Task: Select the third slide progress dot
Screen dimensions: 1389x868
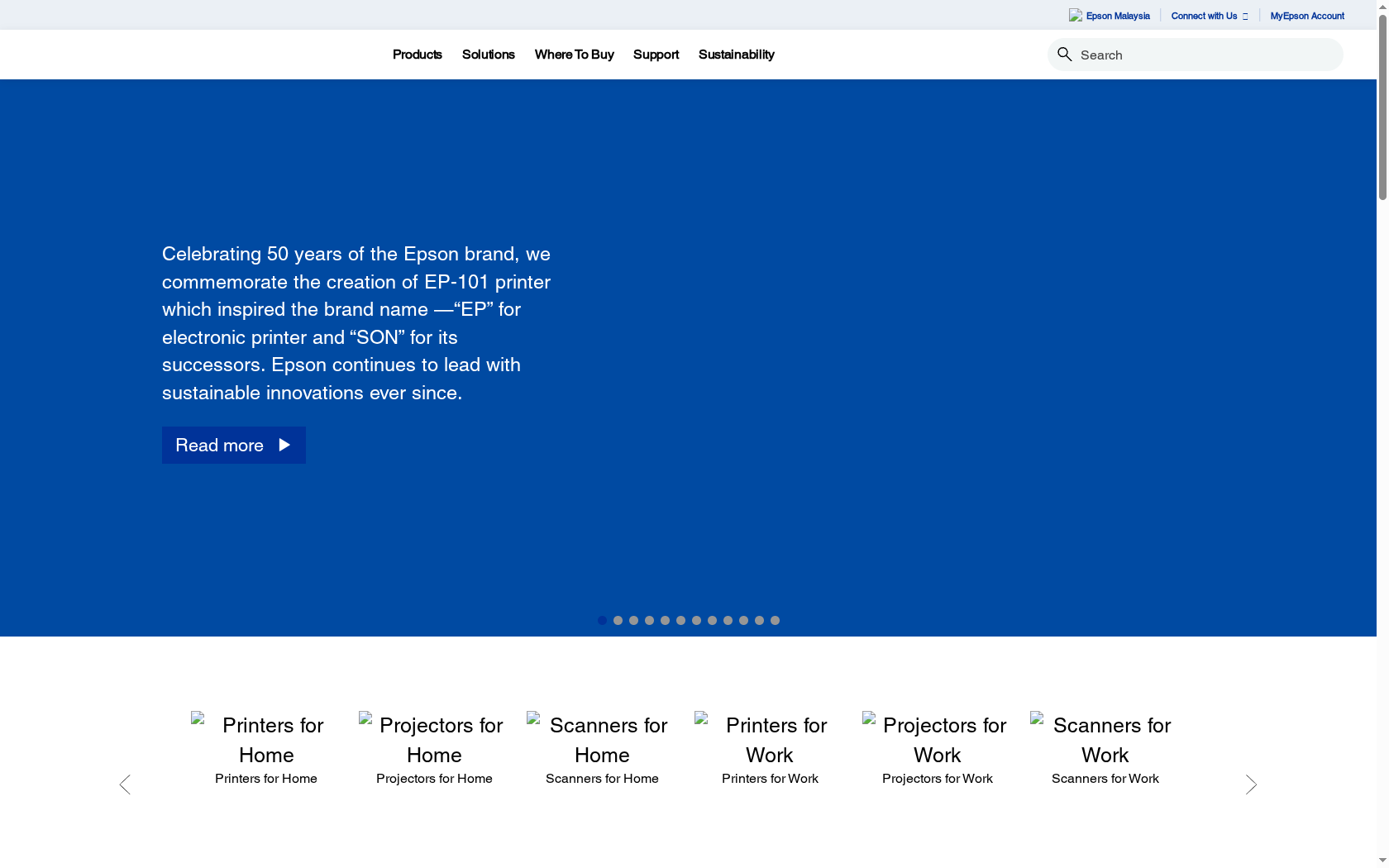Action: [633, 620]
